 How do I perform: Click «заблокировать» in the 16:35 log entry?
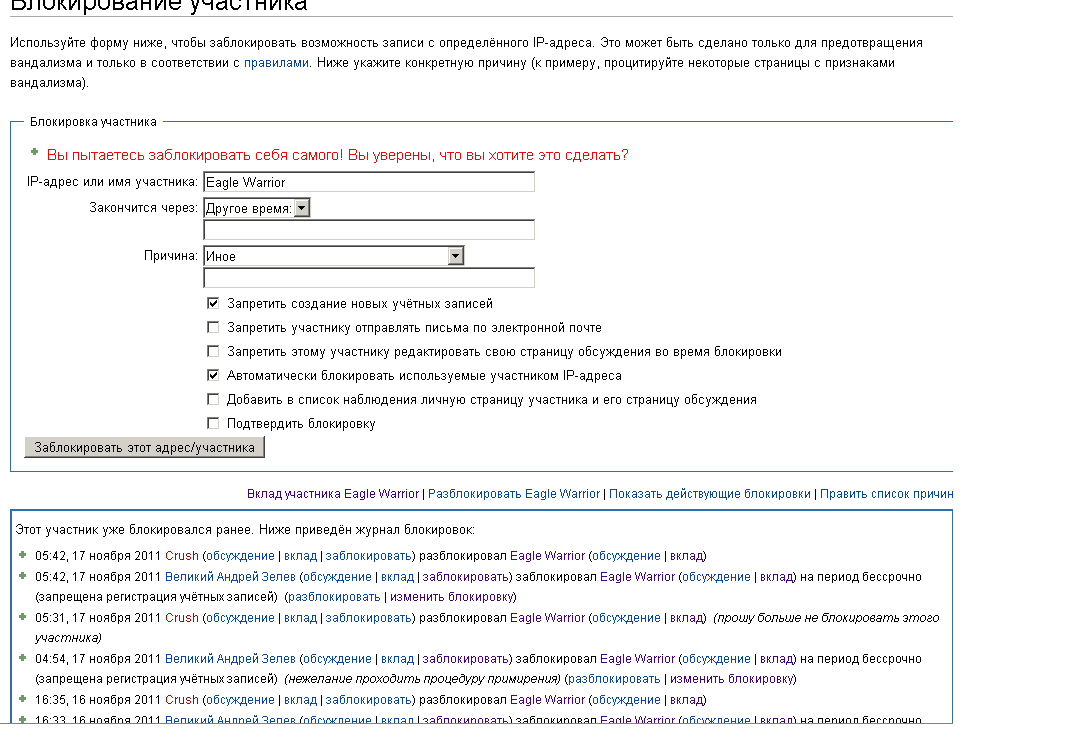368,699
